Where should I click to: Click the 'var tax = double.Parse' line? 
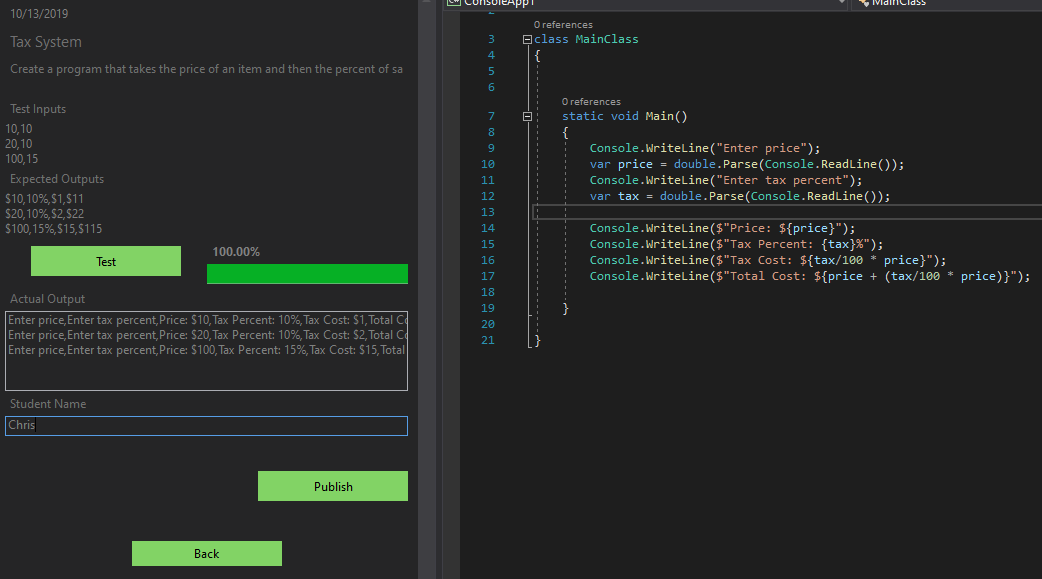click(x=740, y=196)
